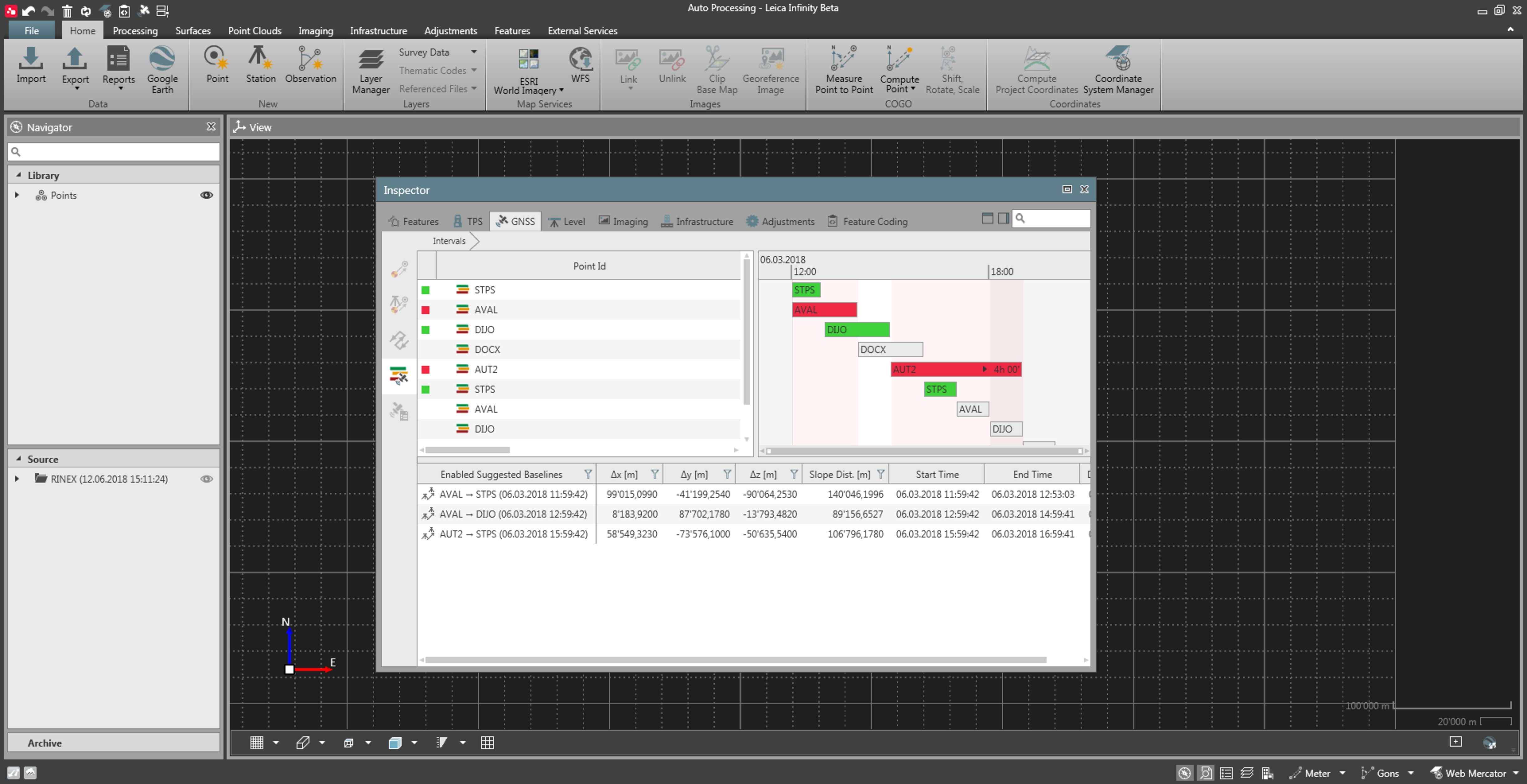Toggle the red status box of first AVAL row
The height and width of the screenshot is (784, 1527).
click(x=426, y=310)
